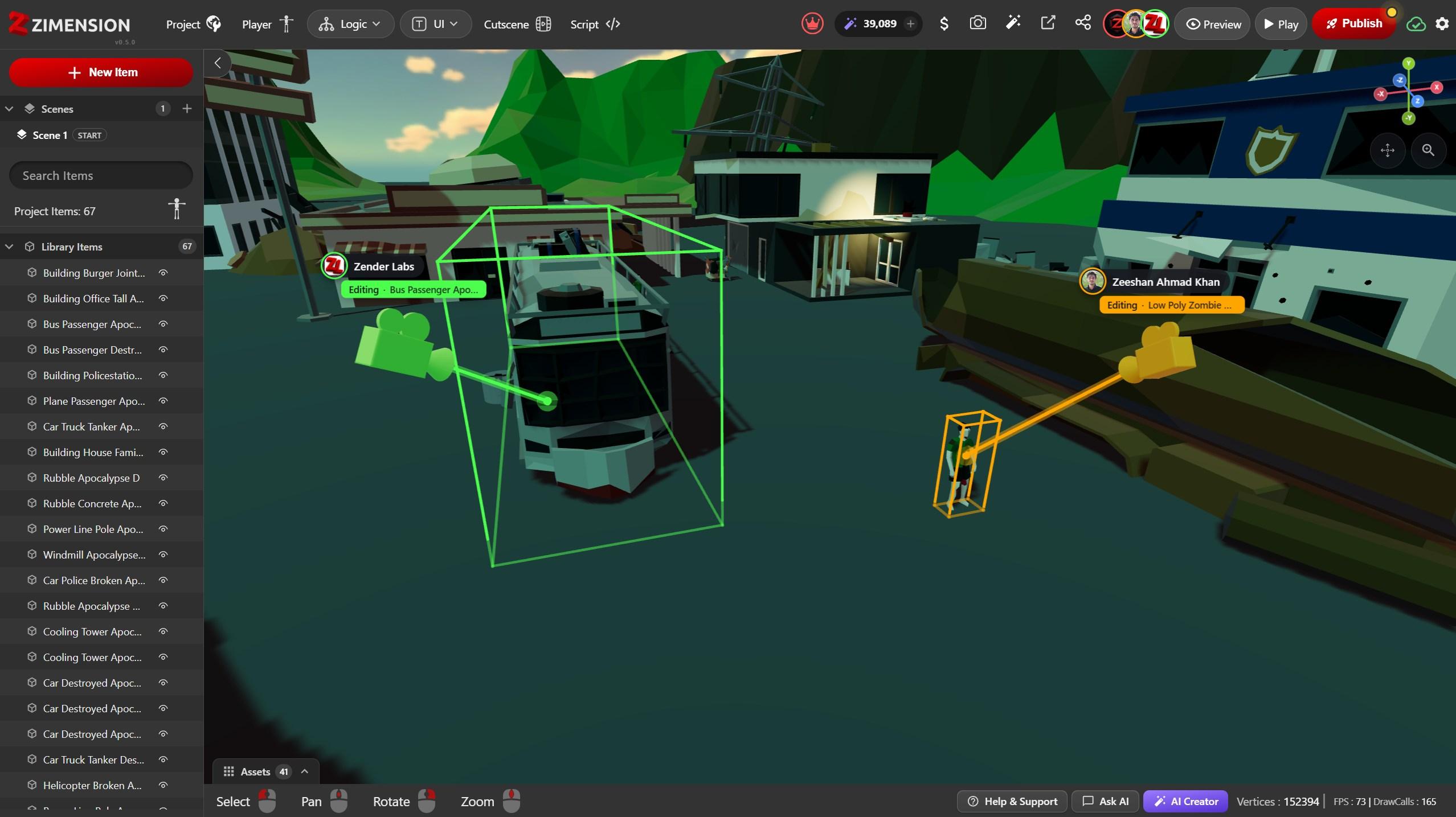The height and width of the screenshot is (817, 1456).
Task: Toggle visibility of Plane Passenger Apo item
Action: click(x=163, y=401)
